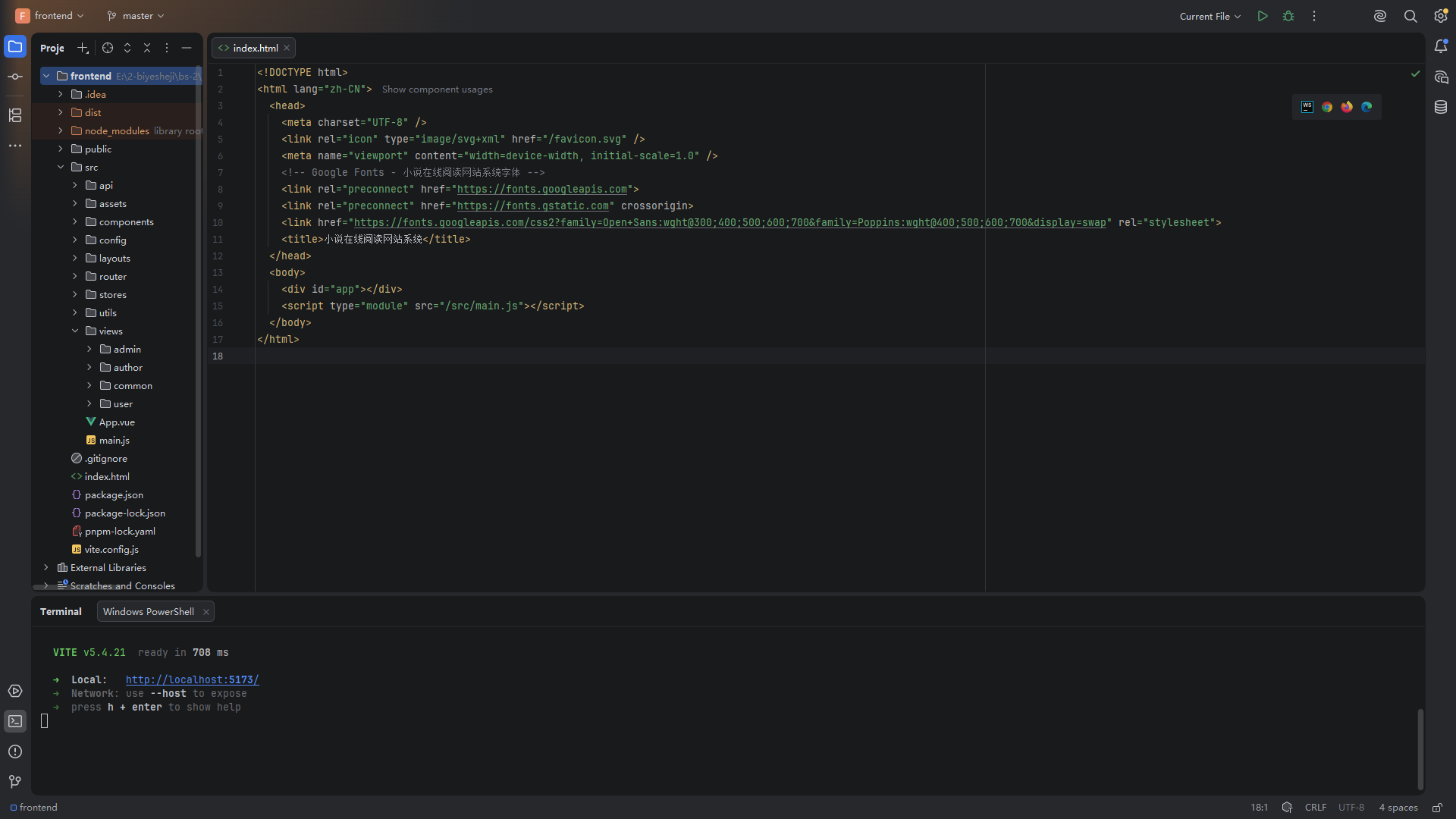Run the current file
Screen dimensions: 1456x819
[x=1263, y=16]
